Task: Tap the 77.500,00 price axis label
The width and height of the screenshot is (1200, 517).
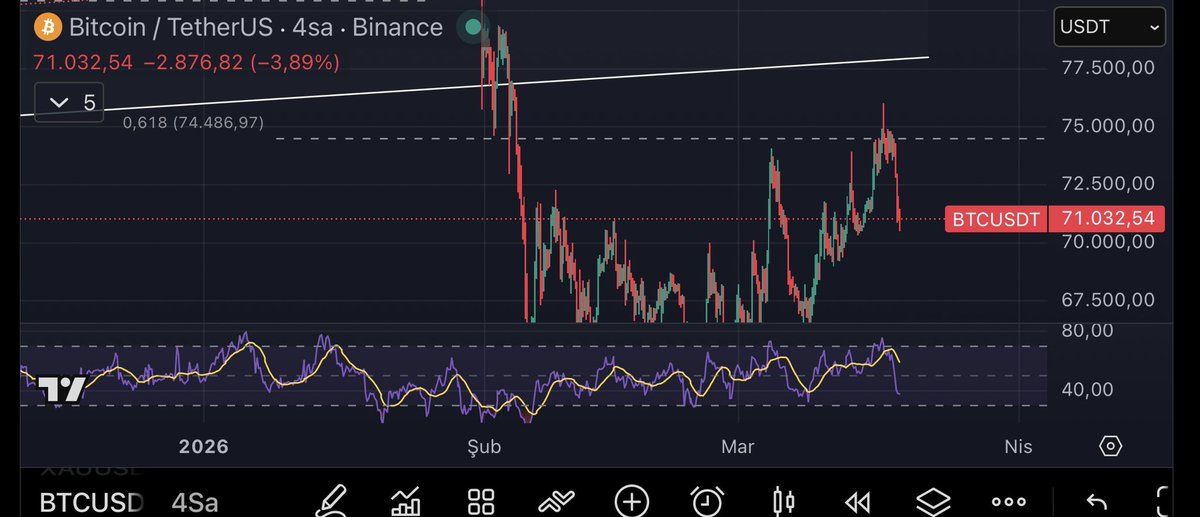Action: (x=1108, y=67)
